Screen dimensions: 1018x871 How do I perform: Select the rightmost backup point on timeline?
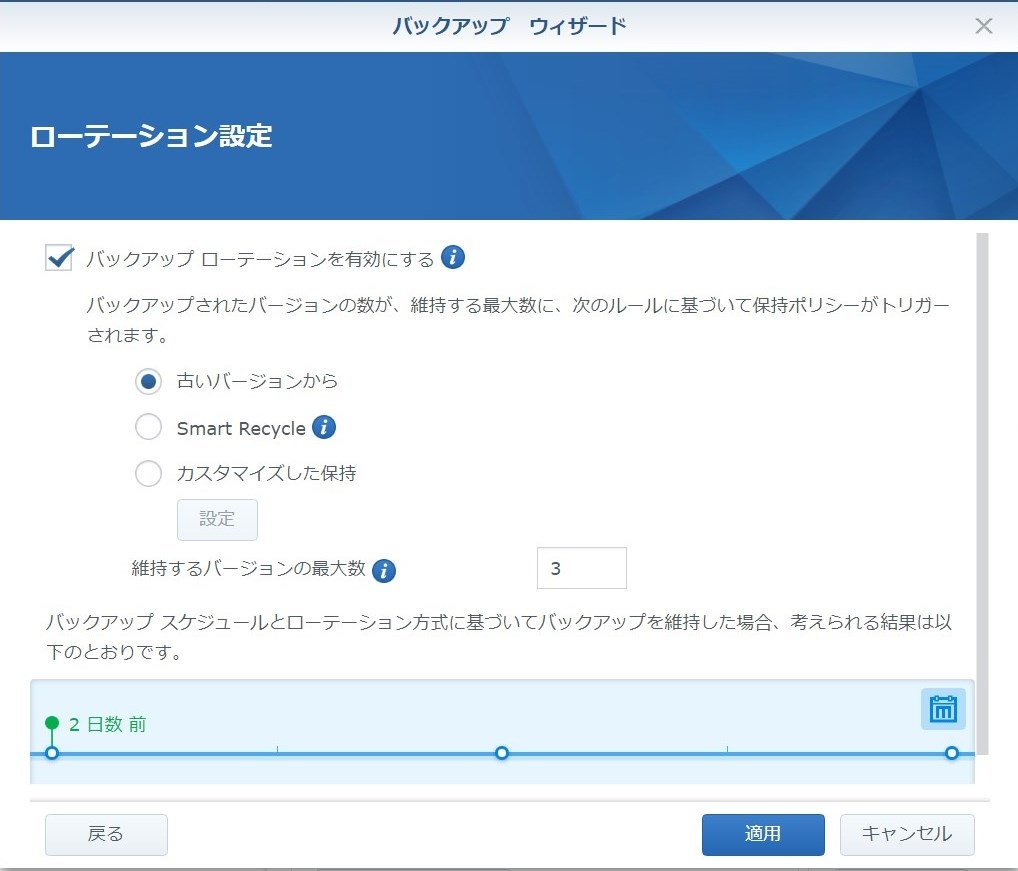pyautogui.click(x=951, y=753)
